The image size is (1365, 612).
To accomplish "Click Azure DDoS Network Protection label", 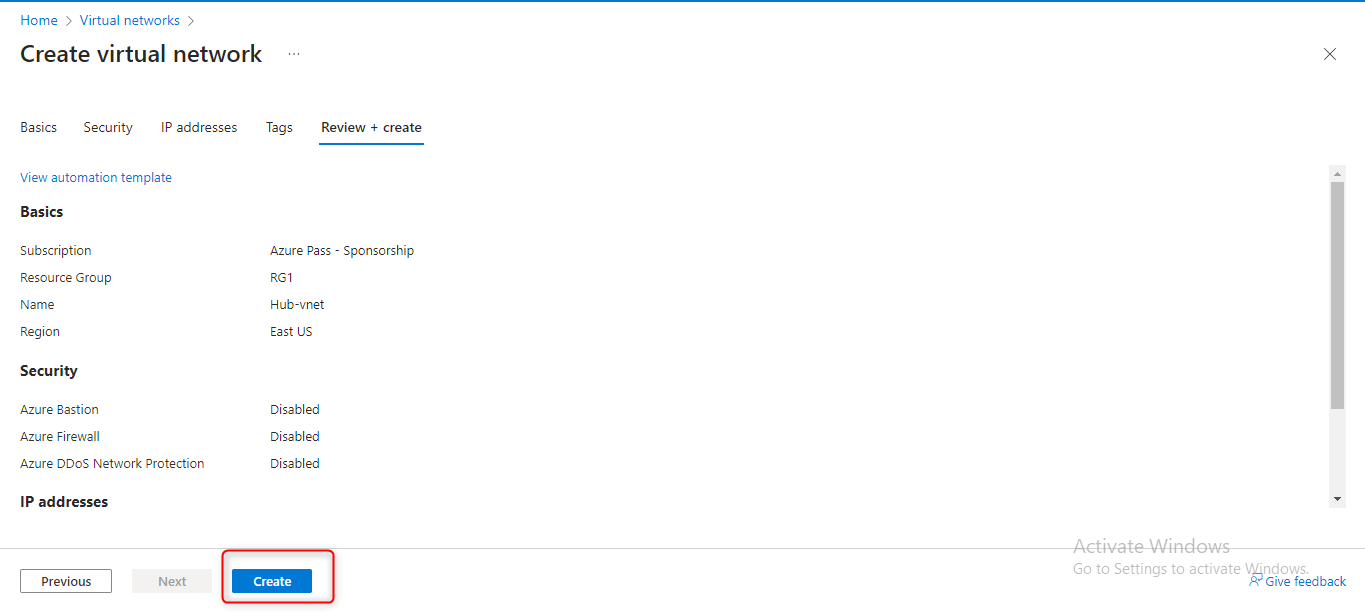I will (112, 463).
